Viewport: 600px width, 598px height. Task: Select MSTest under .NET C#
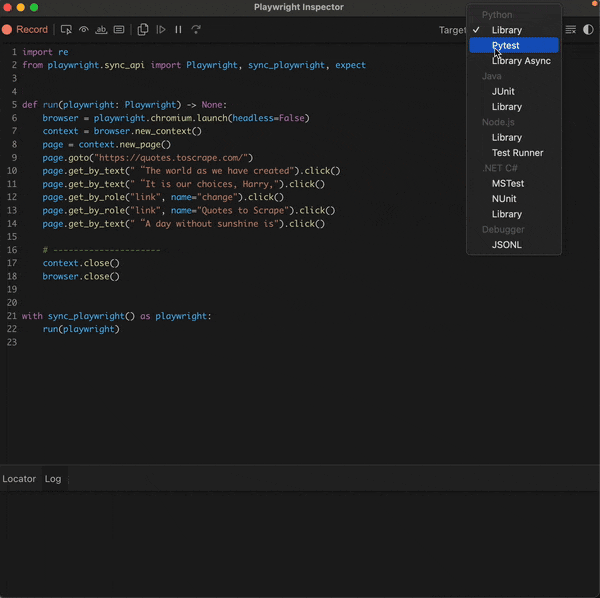[514, 183]
